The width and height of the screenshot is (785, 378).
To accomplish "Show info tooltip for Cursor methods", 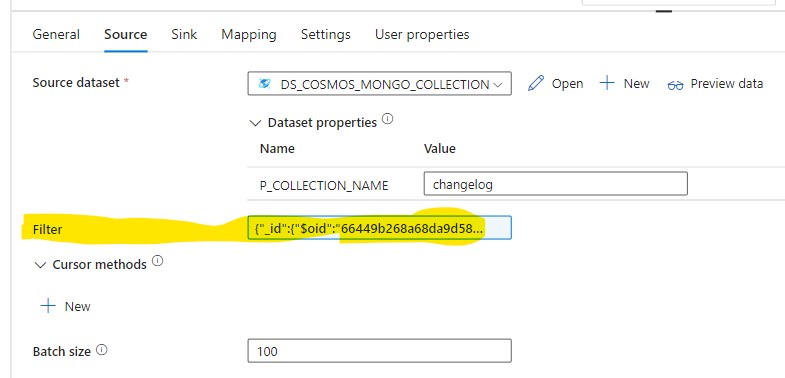I will pyautogui.click(x=157, y=261).
